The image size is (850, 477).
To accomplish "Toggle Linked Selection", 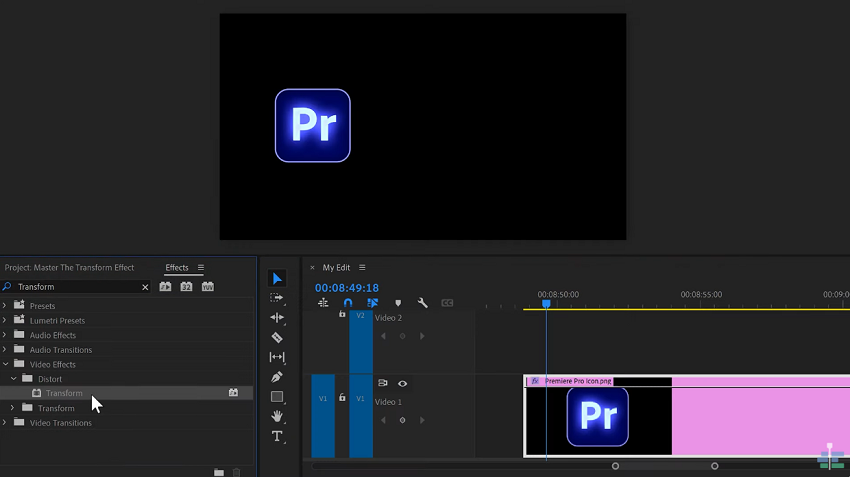I will click(x=372, y=303).
